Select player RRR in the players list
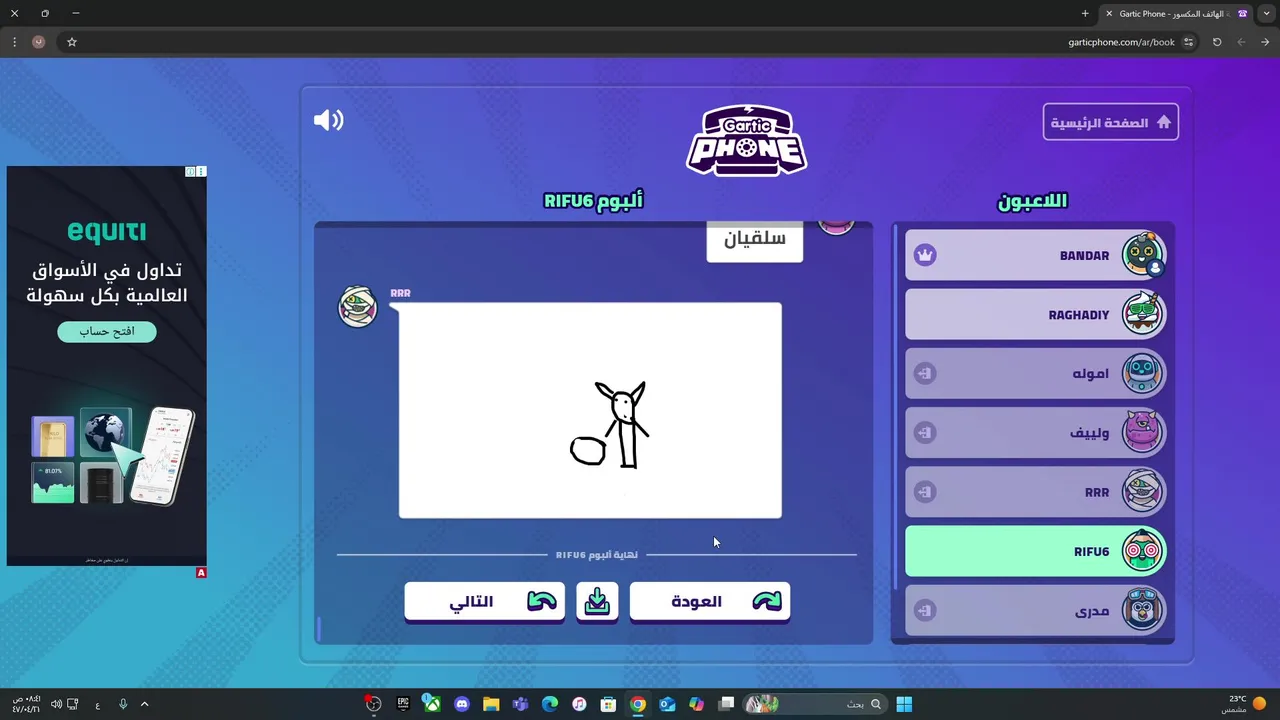This screenshot has width=1280, height=720. point(1035,492)
